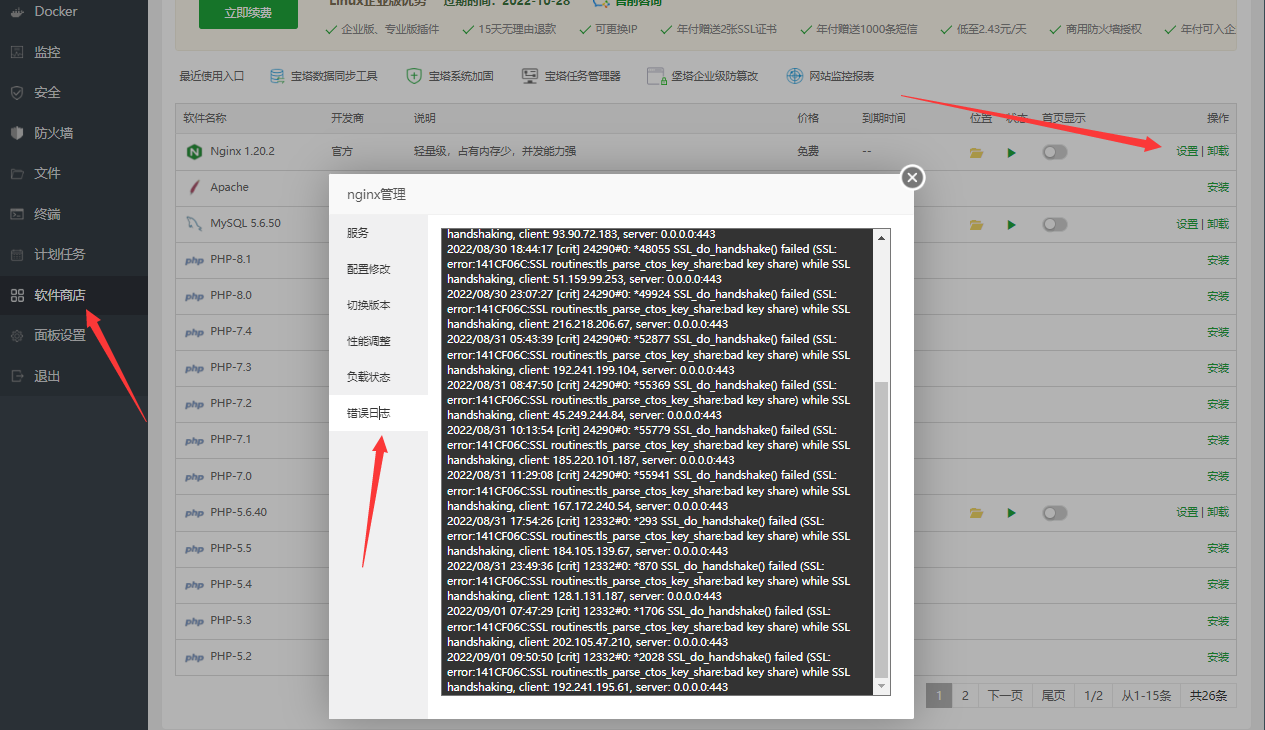Click the 下一页 pagination button
Screen dimensions: 1265x730
[1005, 695]
